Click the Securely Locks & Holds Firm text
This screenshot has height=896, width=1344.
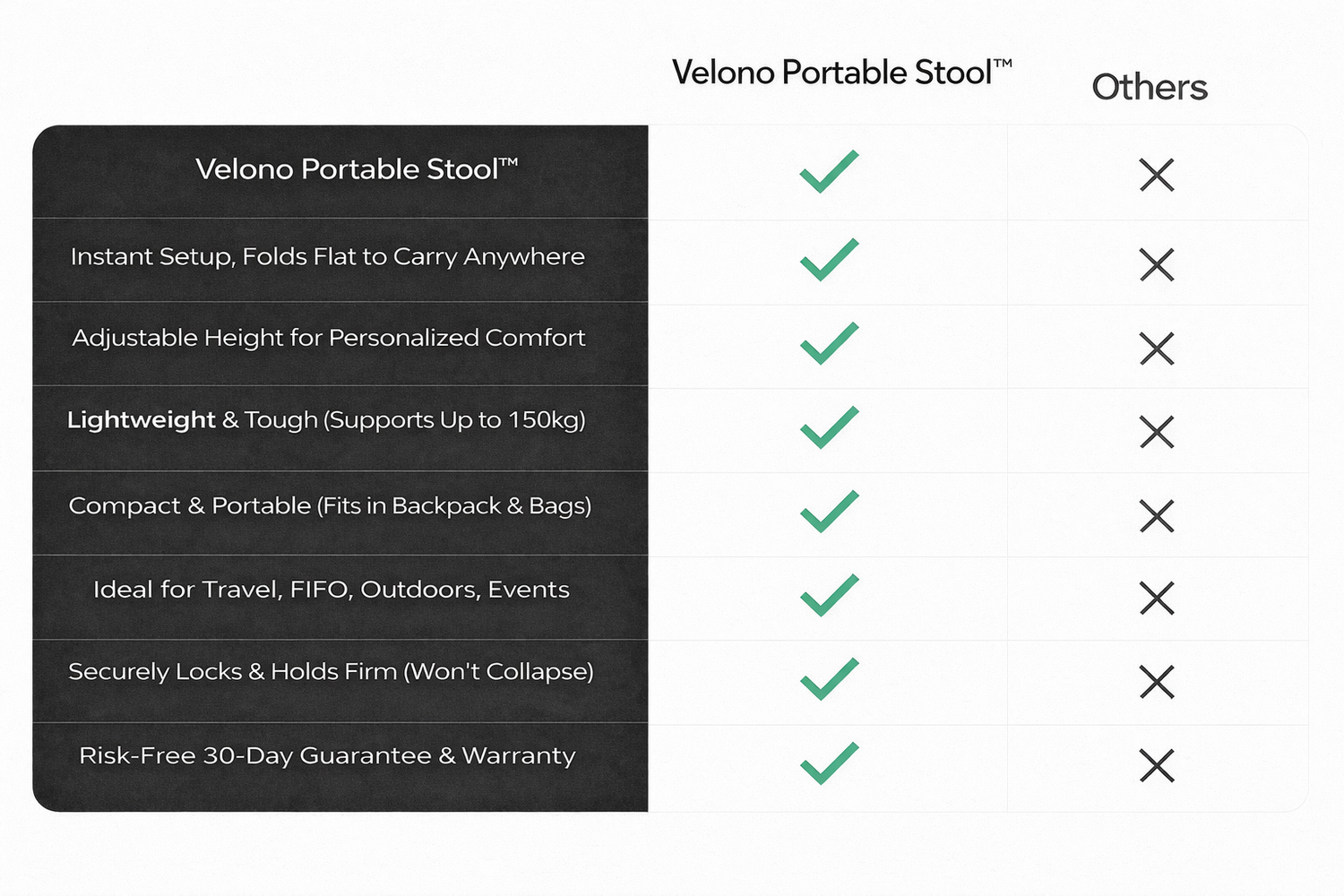click(x=331, y=672)
